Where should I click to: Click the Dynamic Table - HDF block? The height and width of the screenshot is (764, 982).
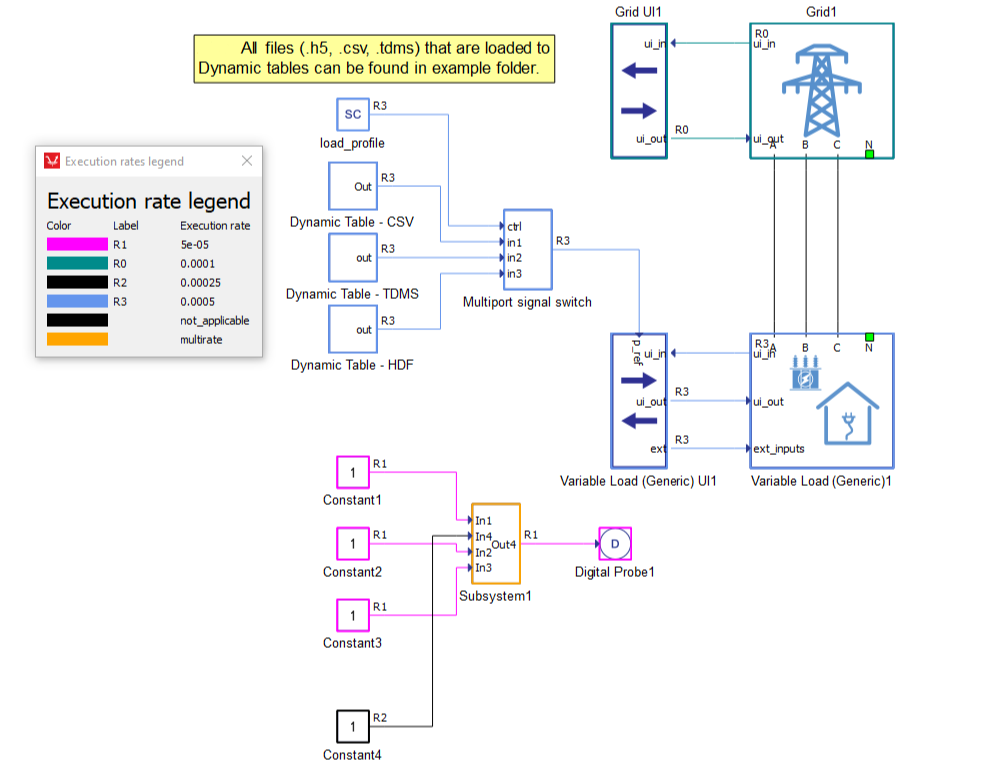click(x=352, y=330)
